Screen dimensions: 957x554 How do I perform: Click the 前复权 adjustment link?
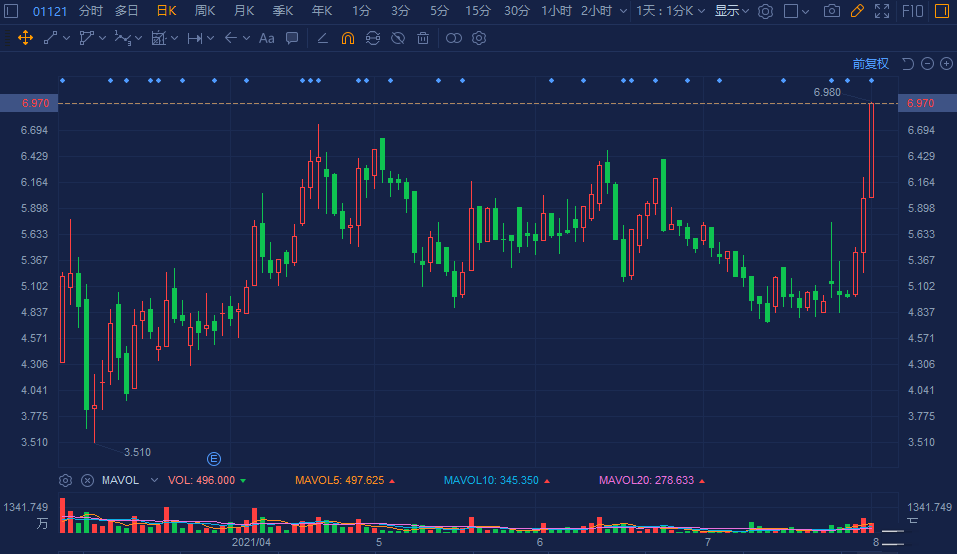[x=870, y=63]
